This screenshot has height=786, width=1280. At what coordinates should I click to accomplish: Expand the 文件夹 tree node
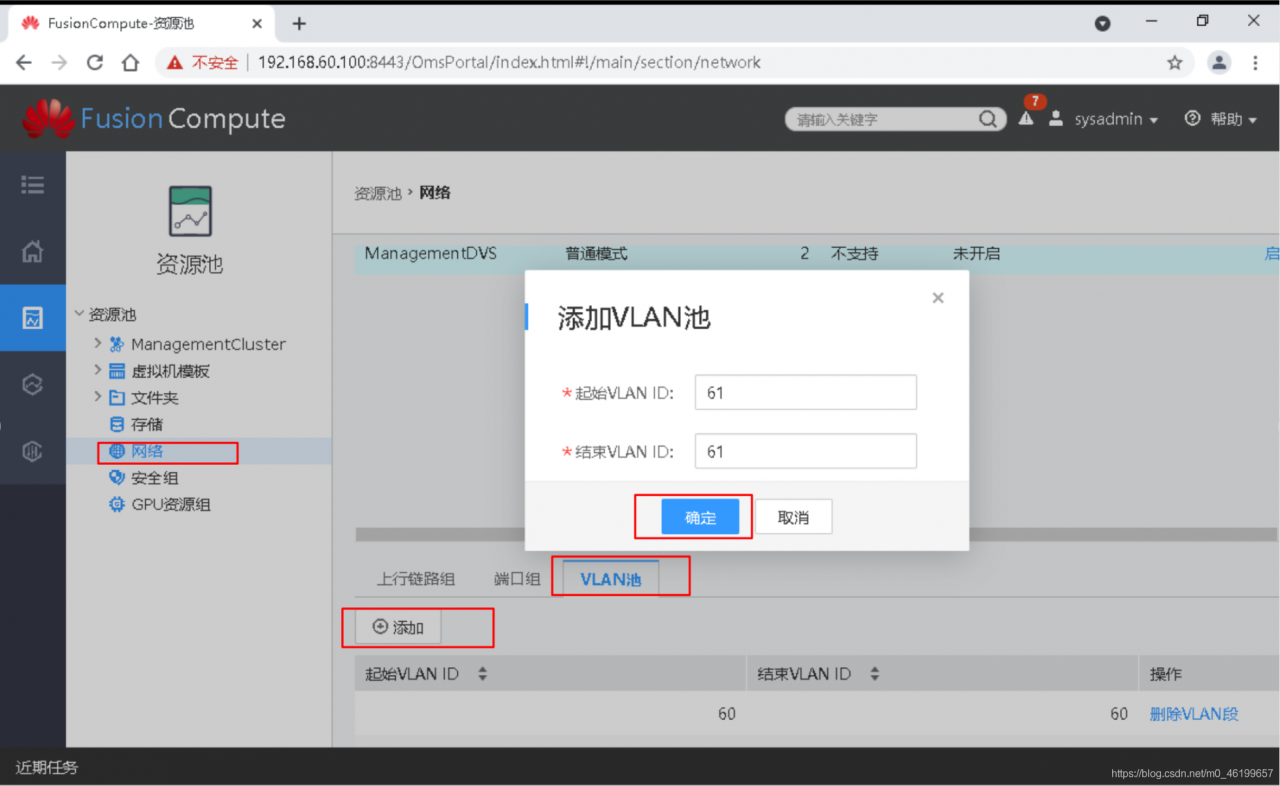(x=97, y=397)
